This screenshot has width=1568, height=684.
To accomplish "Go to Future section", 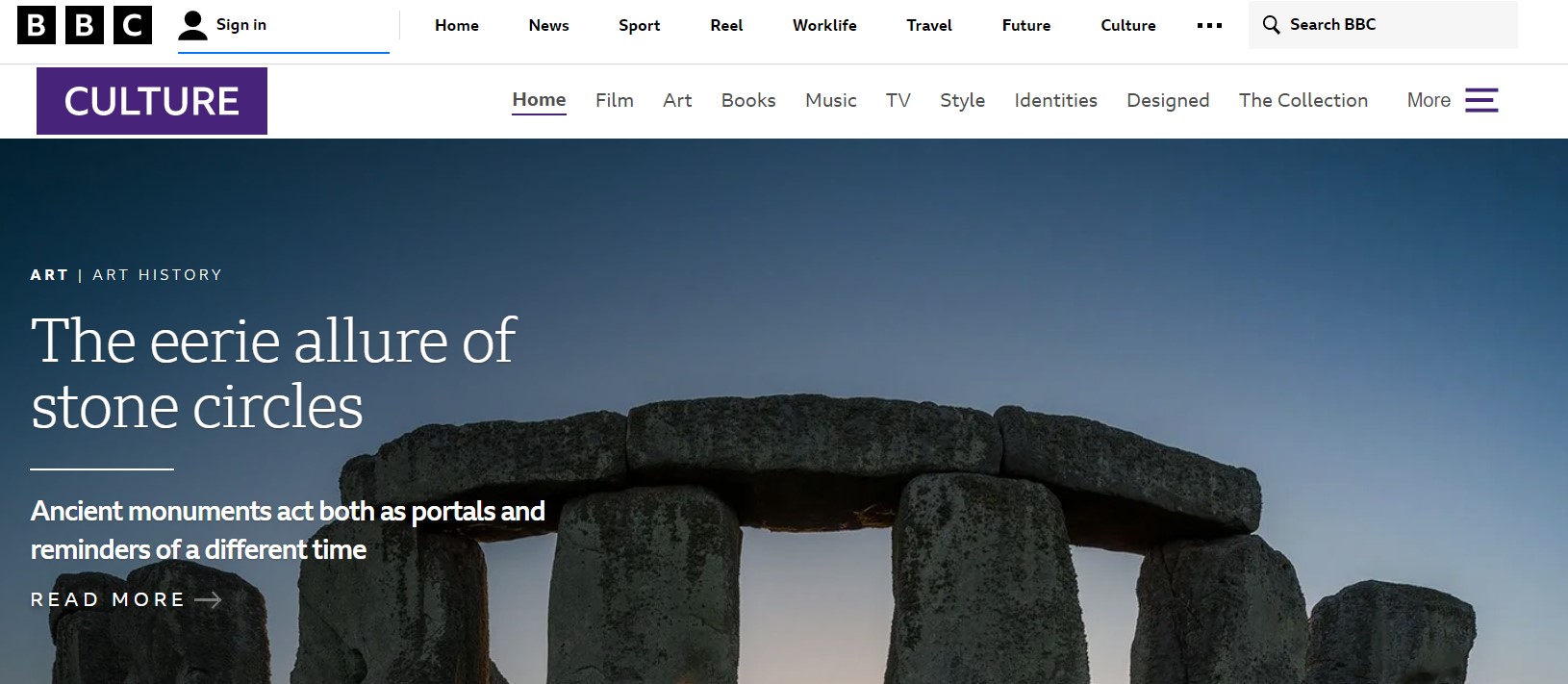I will (x=1026, y=25).
